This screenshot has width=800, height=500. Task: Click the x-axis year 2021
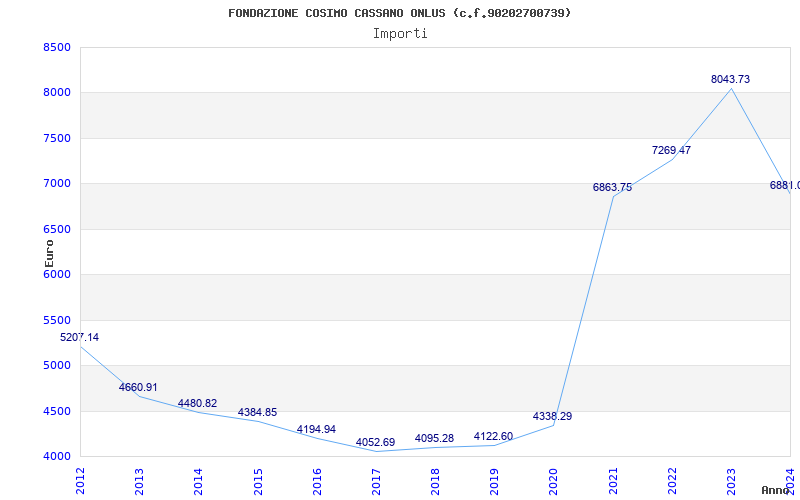[613, 482]
